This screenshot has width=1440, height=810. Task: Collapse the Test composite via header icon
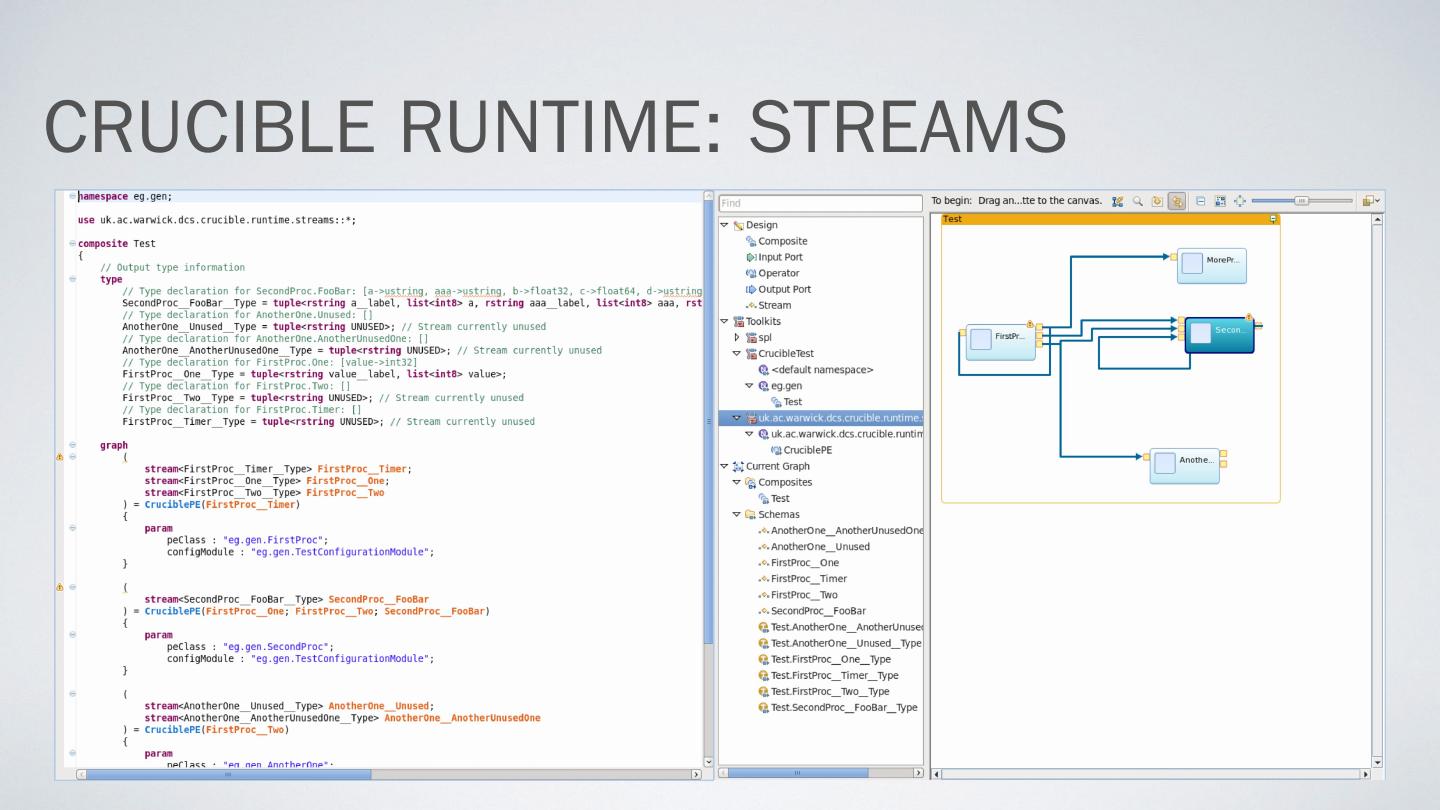tap(1273, 219)
